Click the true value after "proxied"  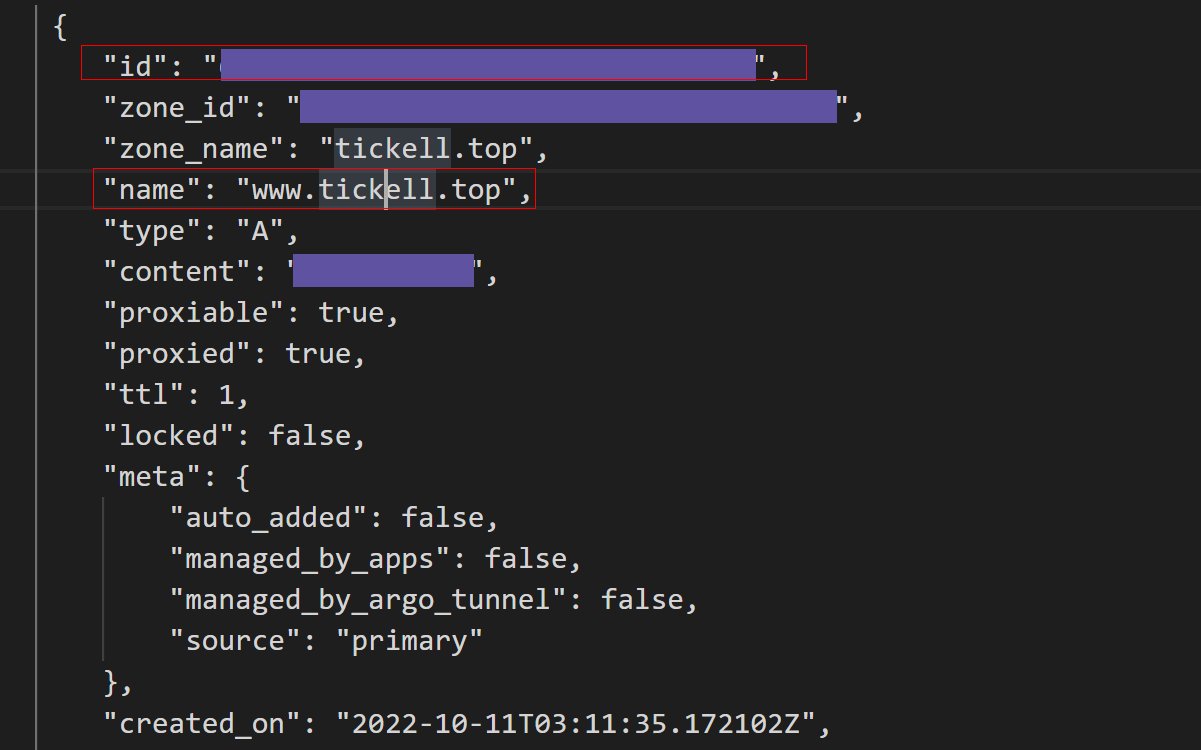coord(318,354)
